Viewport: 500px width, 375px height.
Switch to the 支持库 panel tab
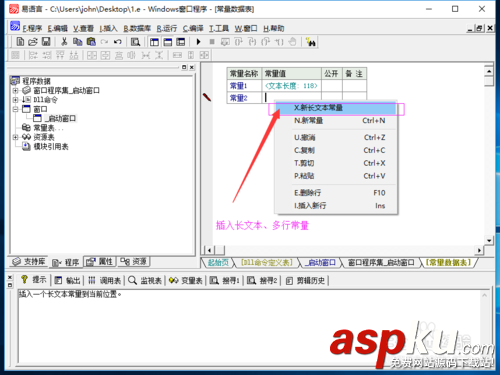29,262
